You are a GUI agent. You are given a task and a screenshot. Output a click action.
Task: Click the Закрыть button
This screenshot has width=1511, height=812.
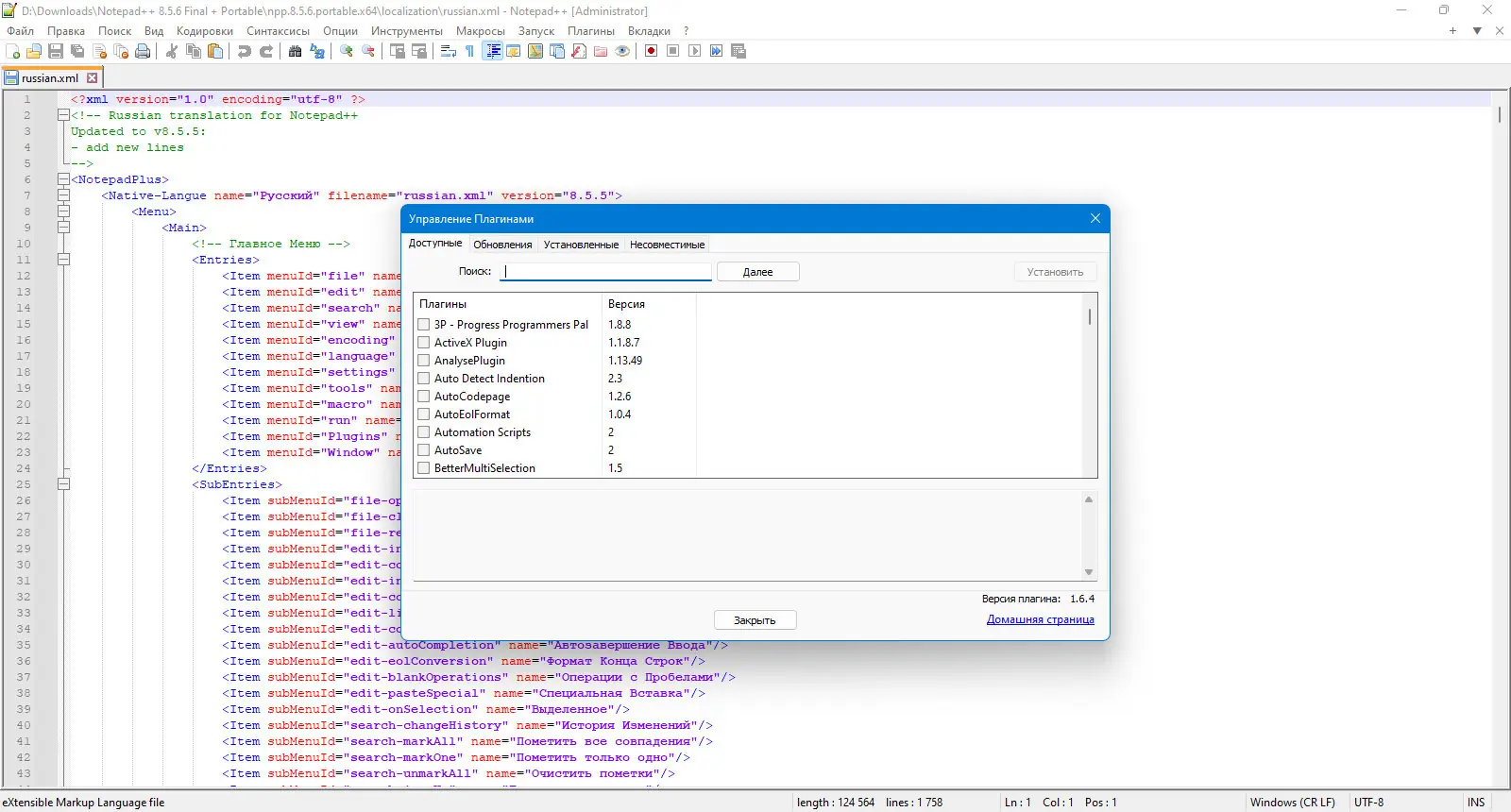[x=755, y=620]
